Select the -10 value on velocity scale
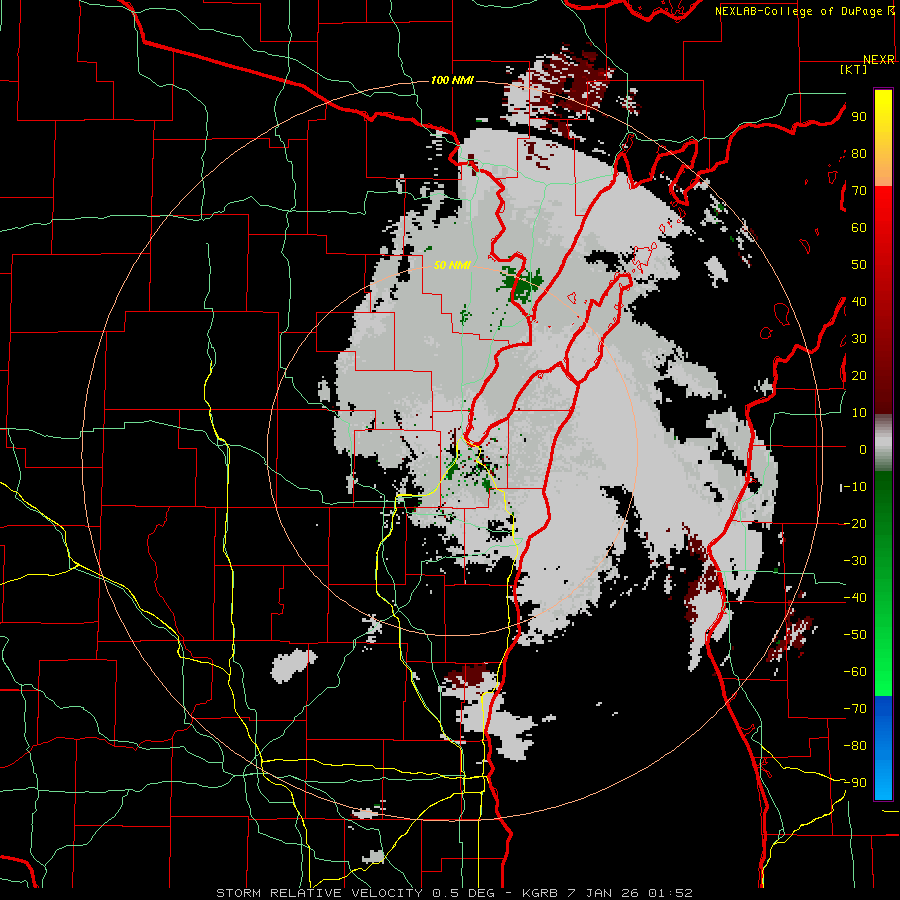The image size is (900, 900). (855, 487)
